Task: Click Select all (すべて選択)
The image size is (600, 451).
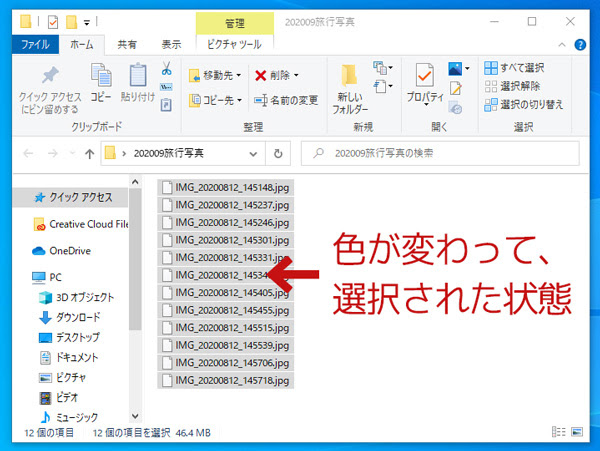Action: (514, 68)
